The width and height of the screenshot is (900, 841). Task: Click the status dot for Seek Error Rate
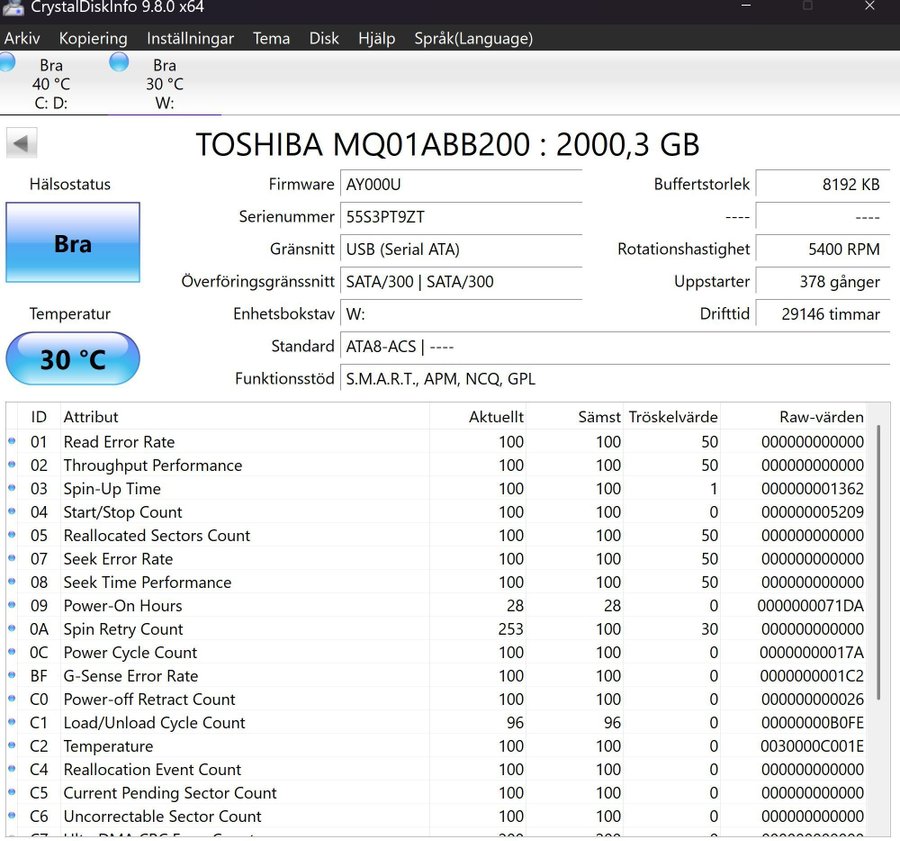11,558
